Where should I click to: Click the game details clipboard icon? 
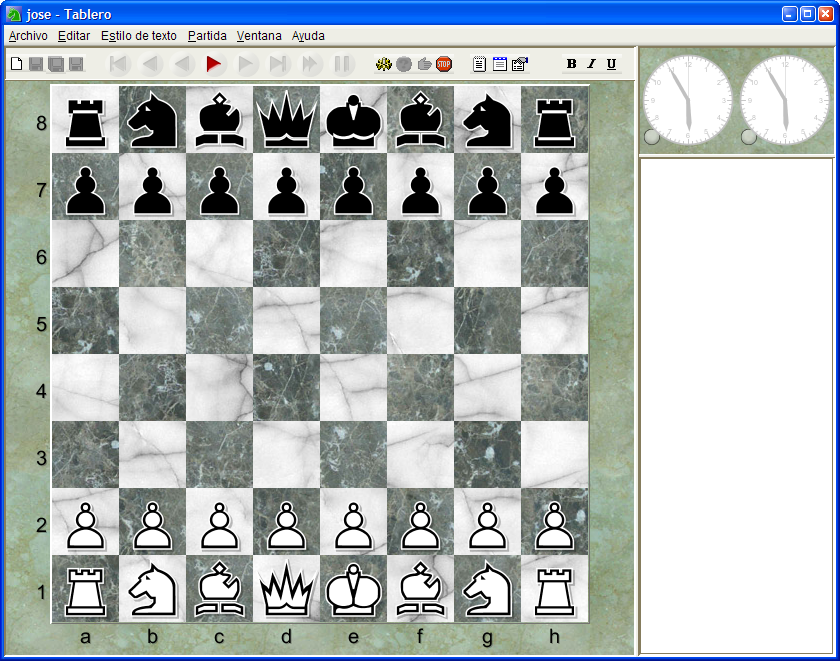pyautogui.click(x=520, y=64)
